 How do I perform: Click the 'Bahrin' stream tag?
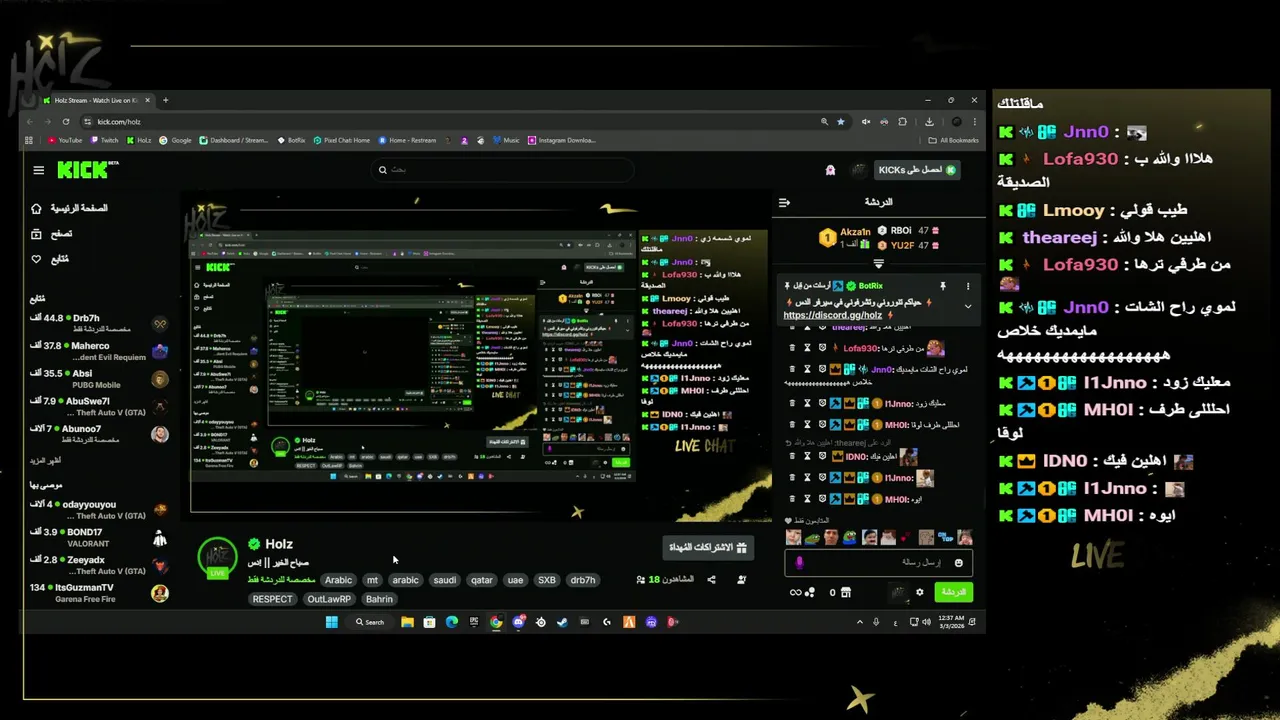(379, 599)
